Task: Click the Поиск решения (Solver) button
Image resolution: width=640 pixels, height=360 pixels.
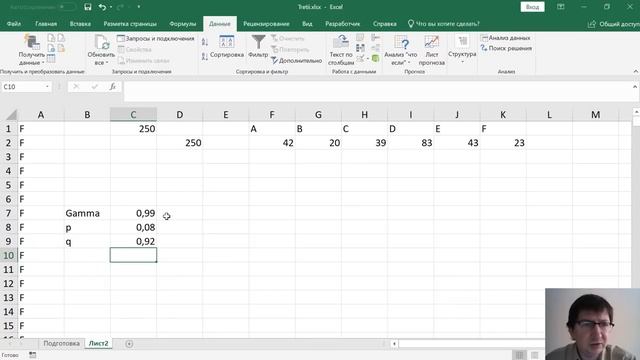Action: tap(506, 48)
